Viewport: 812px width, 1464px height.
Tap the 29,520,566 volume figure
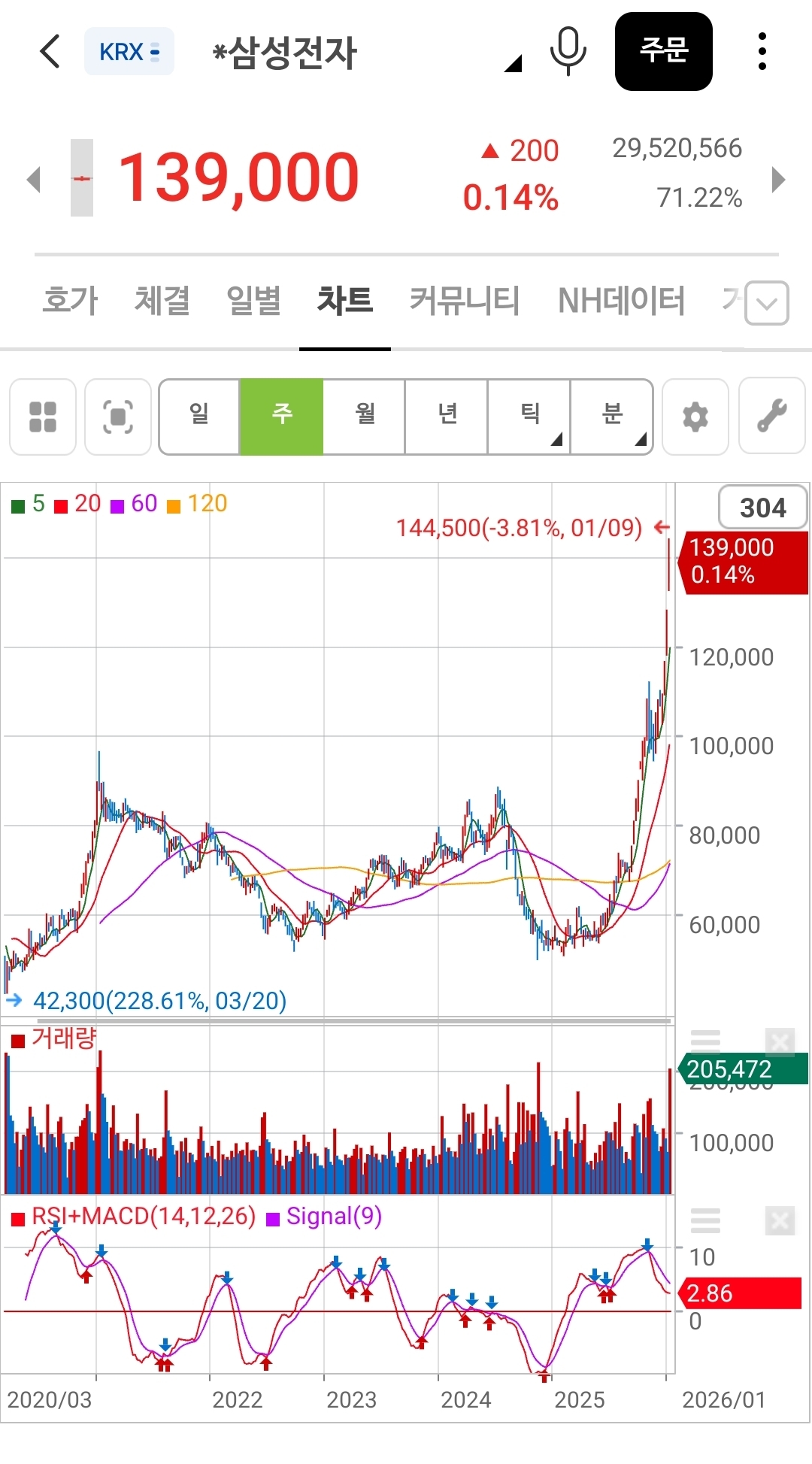click(677, 148)
